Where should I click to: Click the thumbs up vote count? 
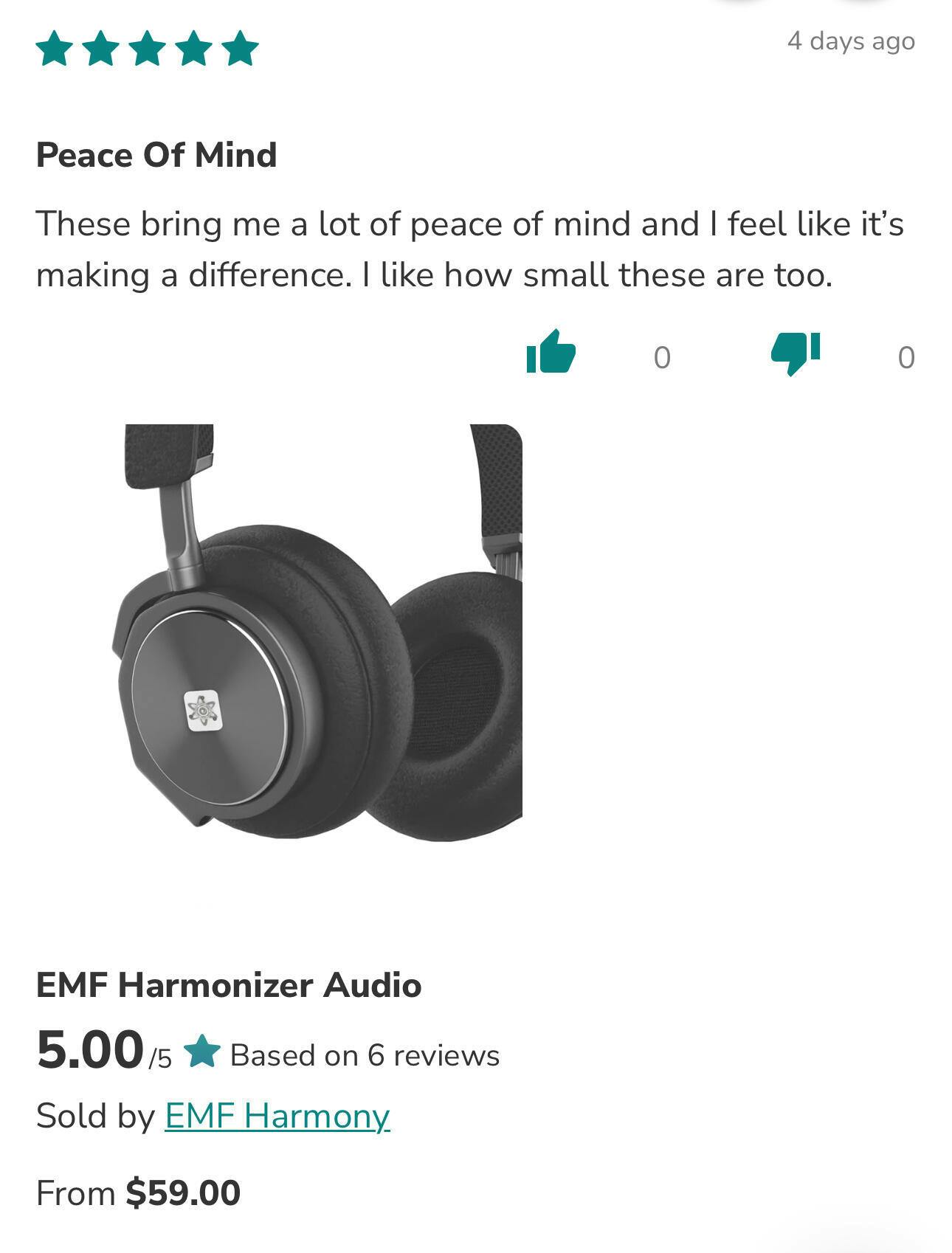662,357
